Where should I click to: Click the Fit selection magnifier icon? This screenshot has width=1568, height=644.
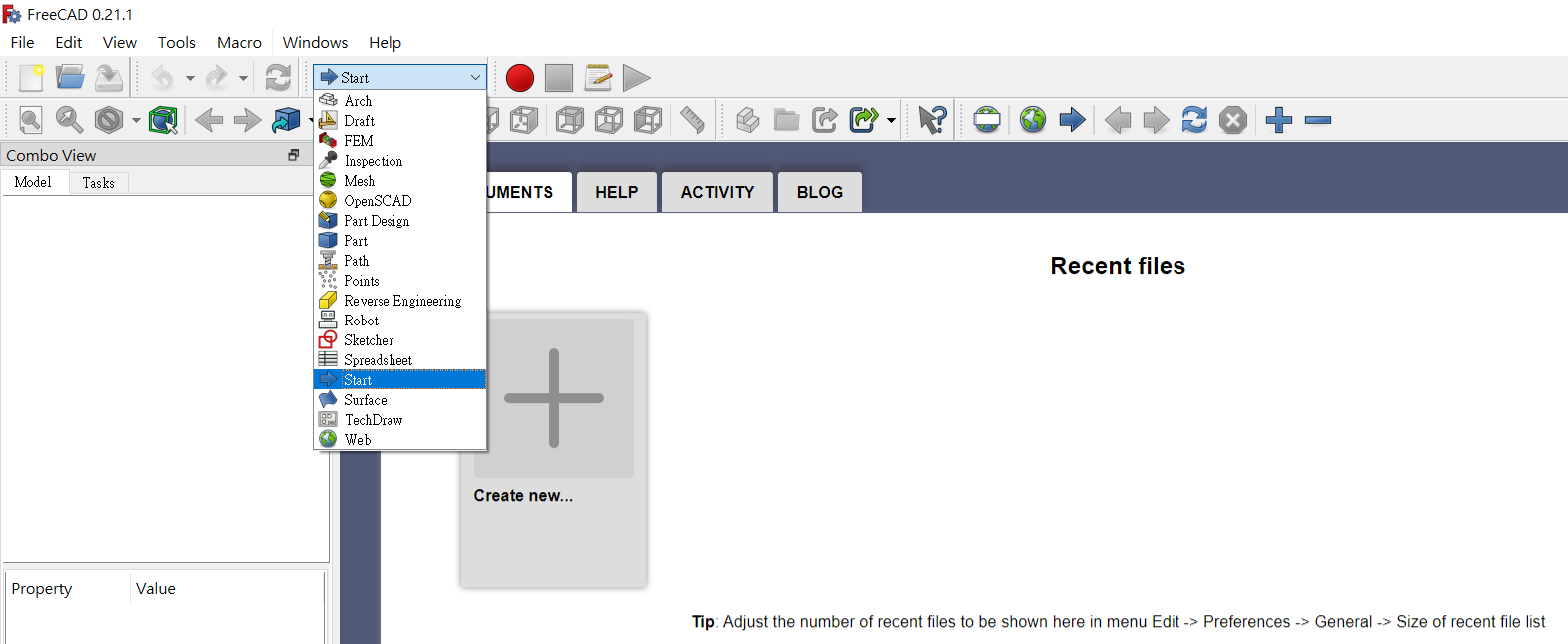click(x=69, y=120)
